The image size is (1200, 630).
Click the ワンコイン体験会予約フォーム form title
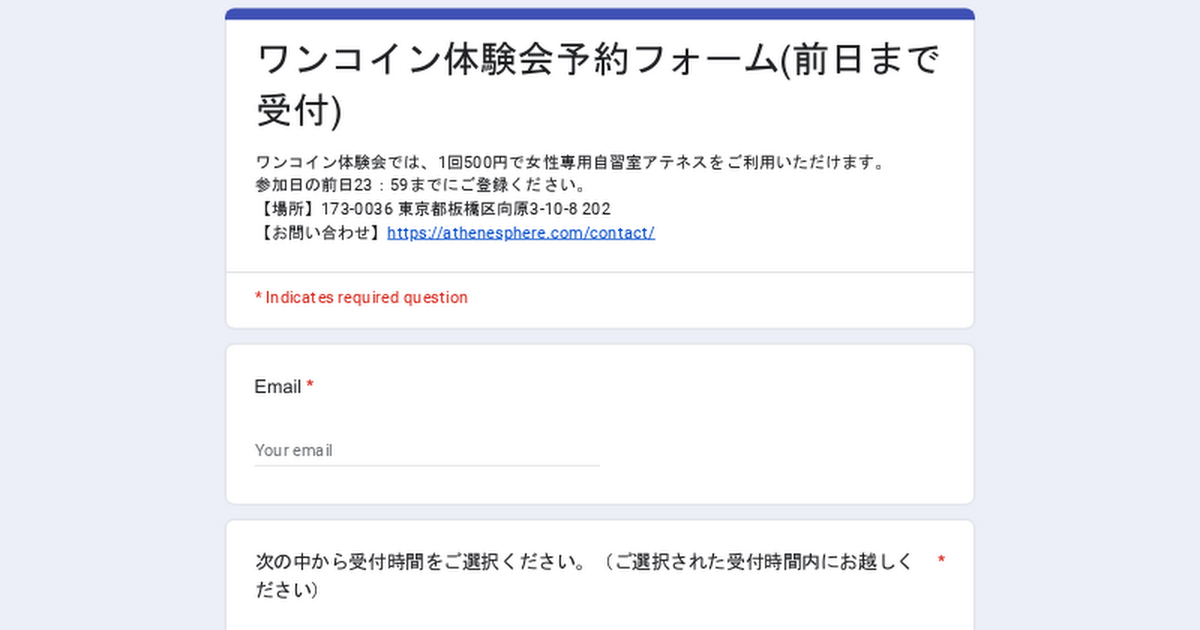599,85
